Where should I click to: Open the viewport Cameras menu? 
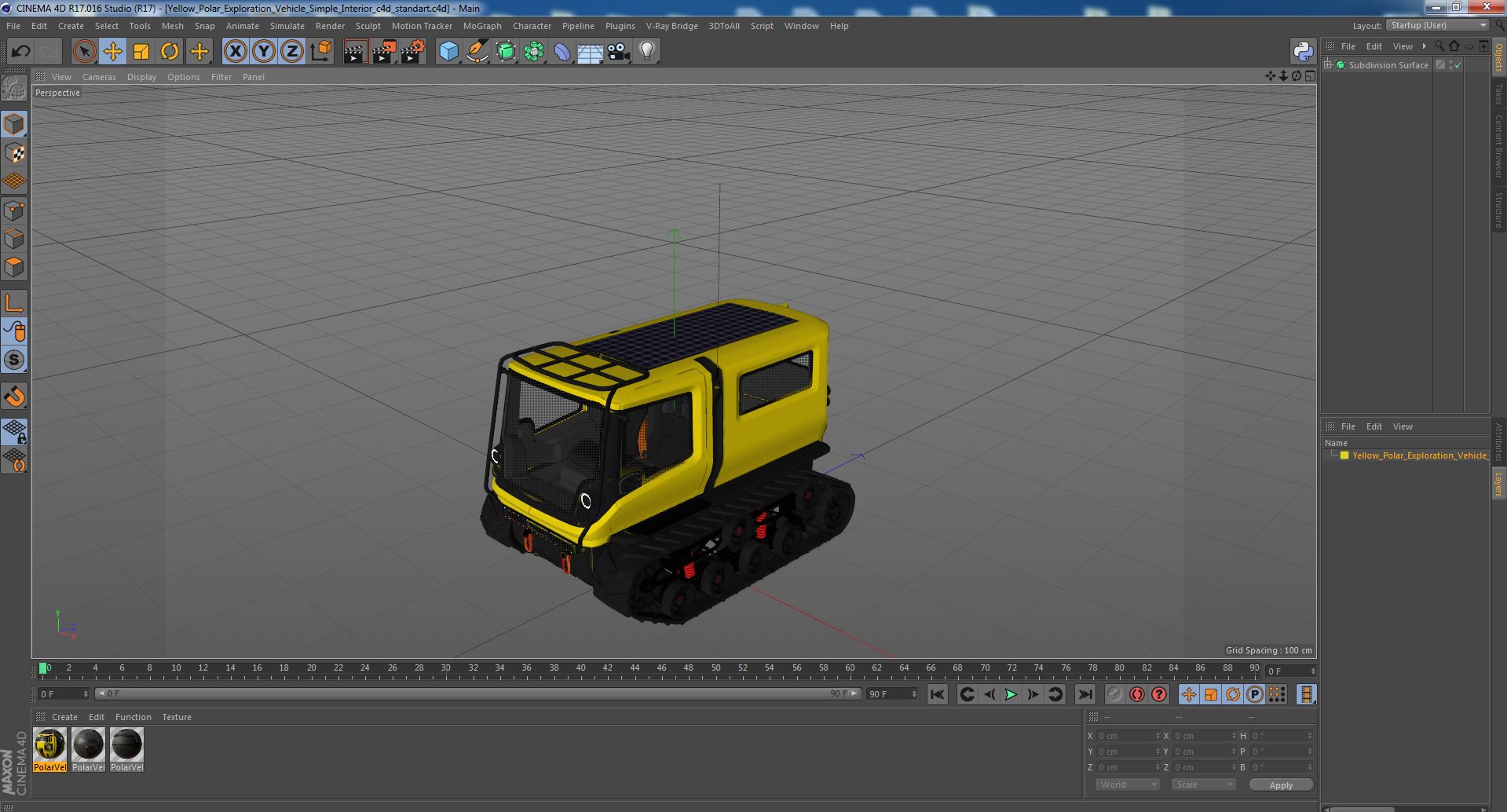pyautogui.click(x=99, y=77)
